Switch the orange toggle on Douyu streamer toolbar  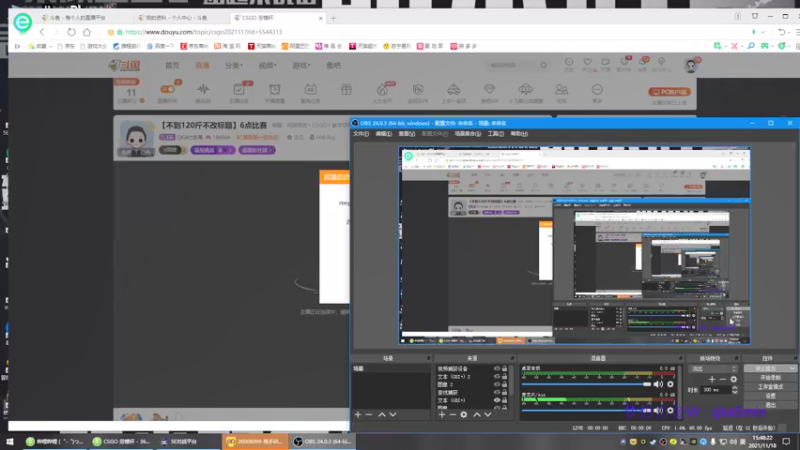pos(167,89)
